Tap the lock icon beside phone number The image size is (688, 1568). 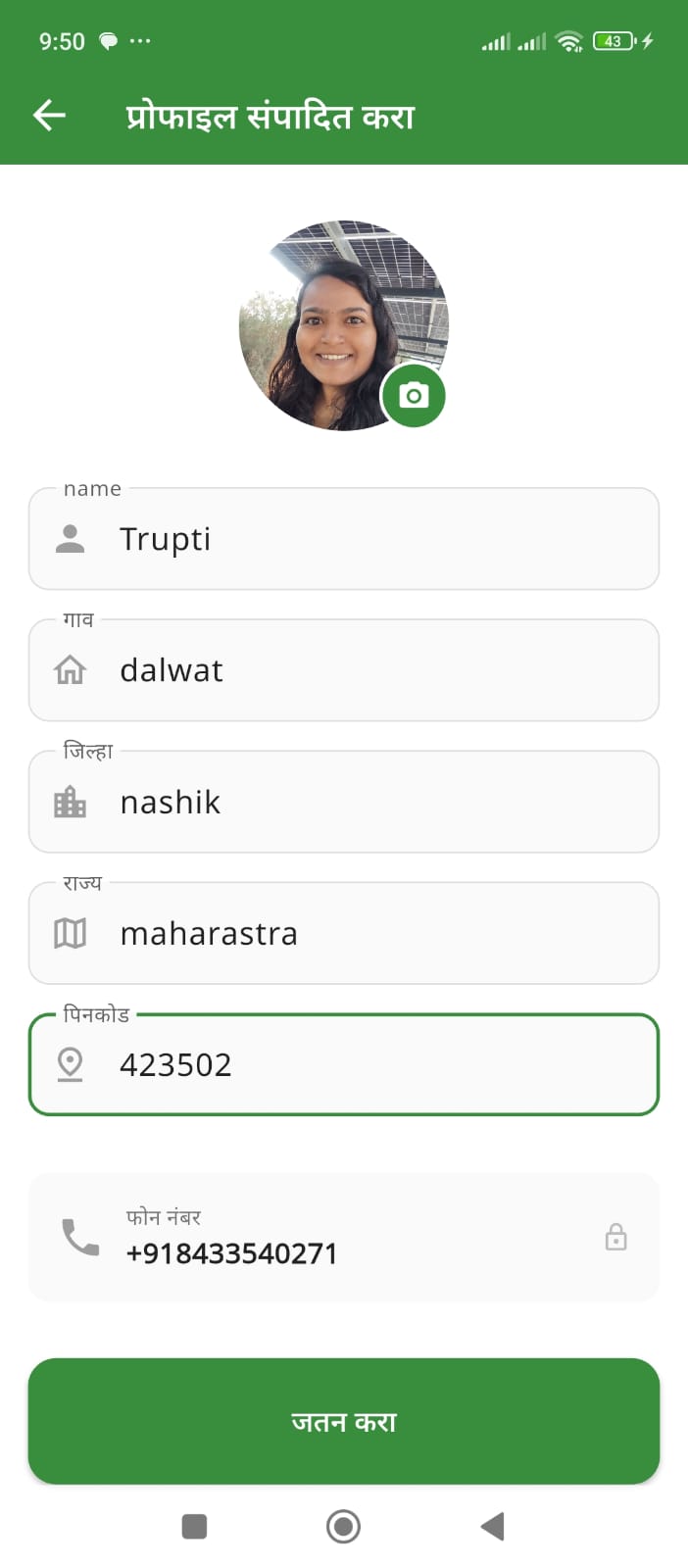point(615,1237)
